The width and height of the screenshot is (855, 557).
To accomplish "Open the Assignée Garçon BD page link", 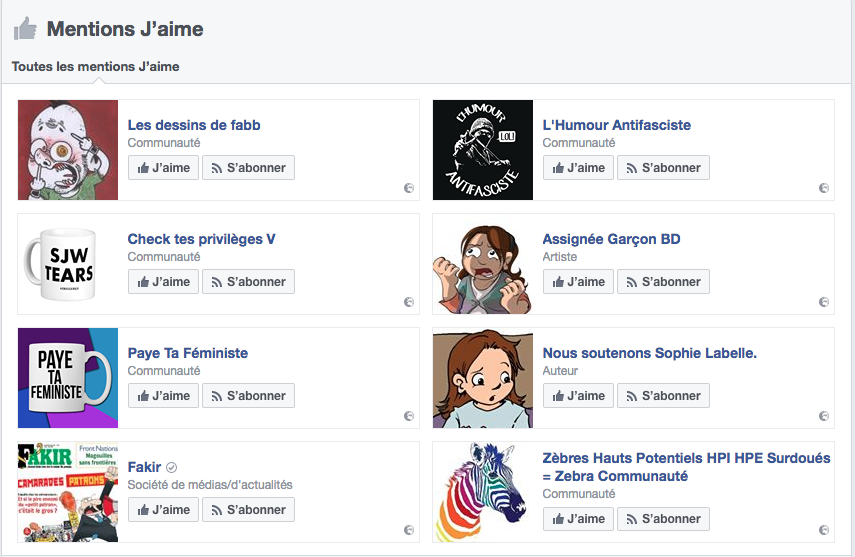I will click(x=611, y=239).
